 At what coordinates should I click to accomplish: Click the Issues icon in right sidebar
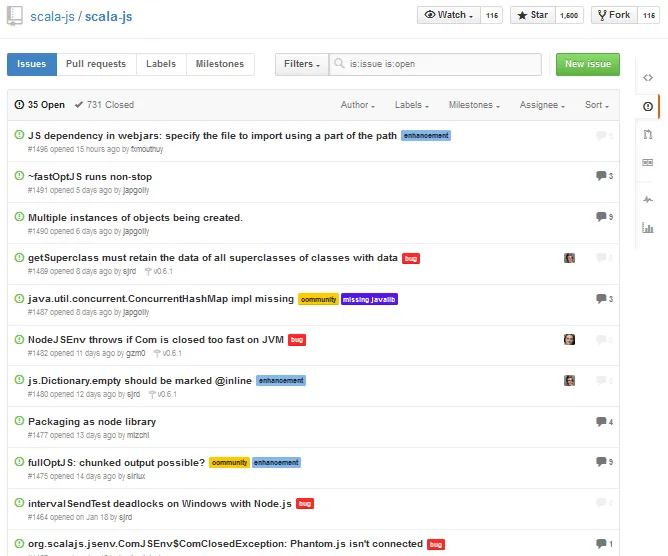click(648, 105)
